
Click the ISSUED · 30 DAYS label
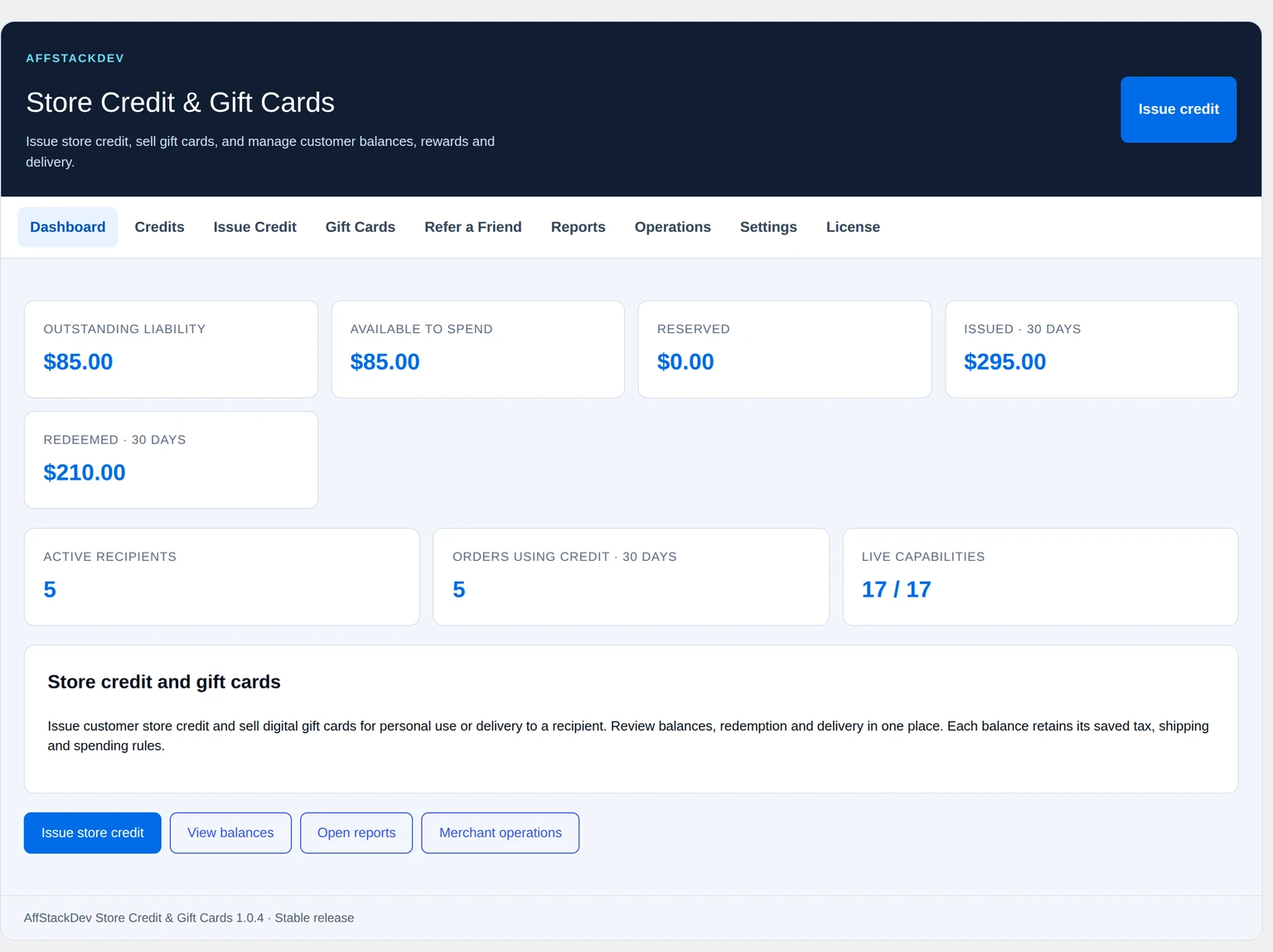tap(1022, 329)
